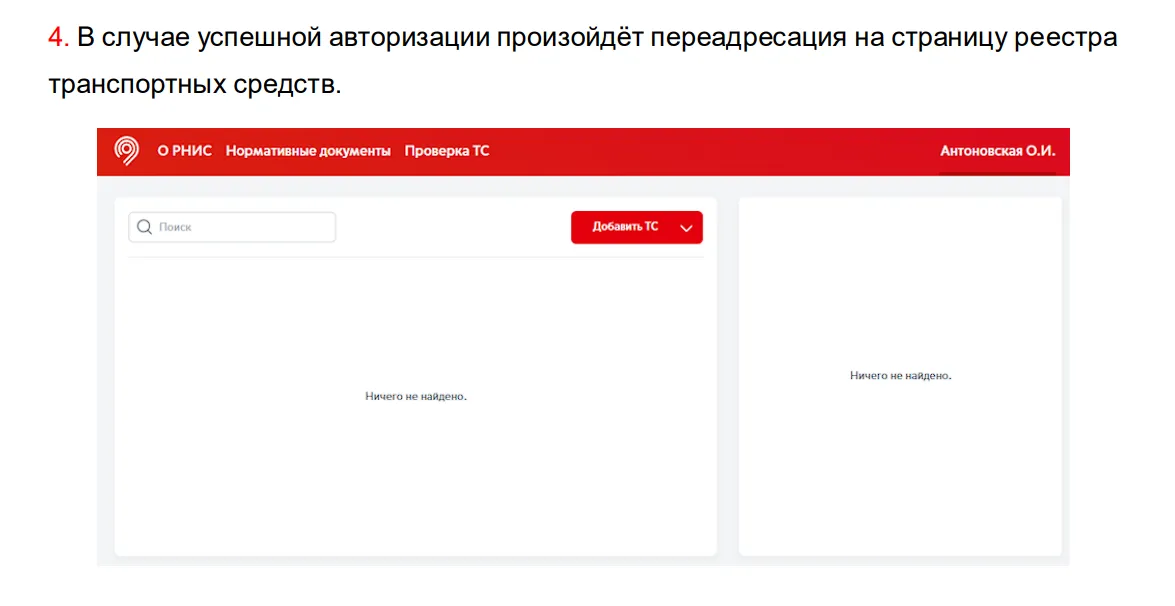Screen dimensions: 1175x606
Task: Click the left panel's Ничего не найдено message
Action: click(416, 396)
